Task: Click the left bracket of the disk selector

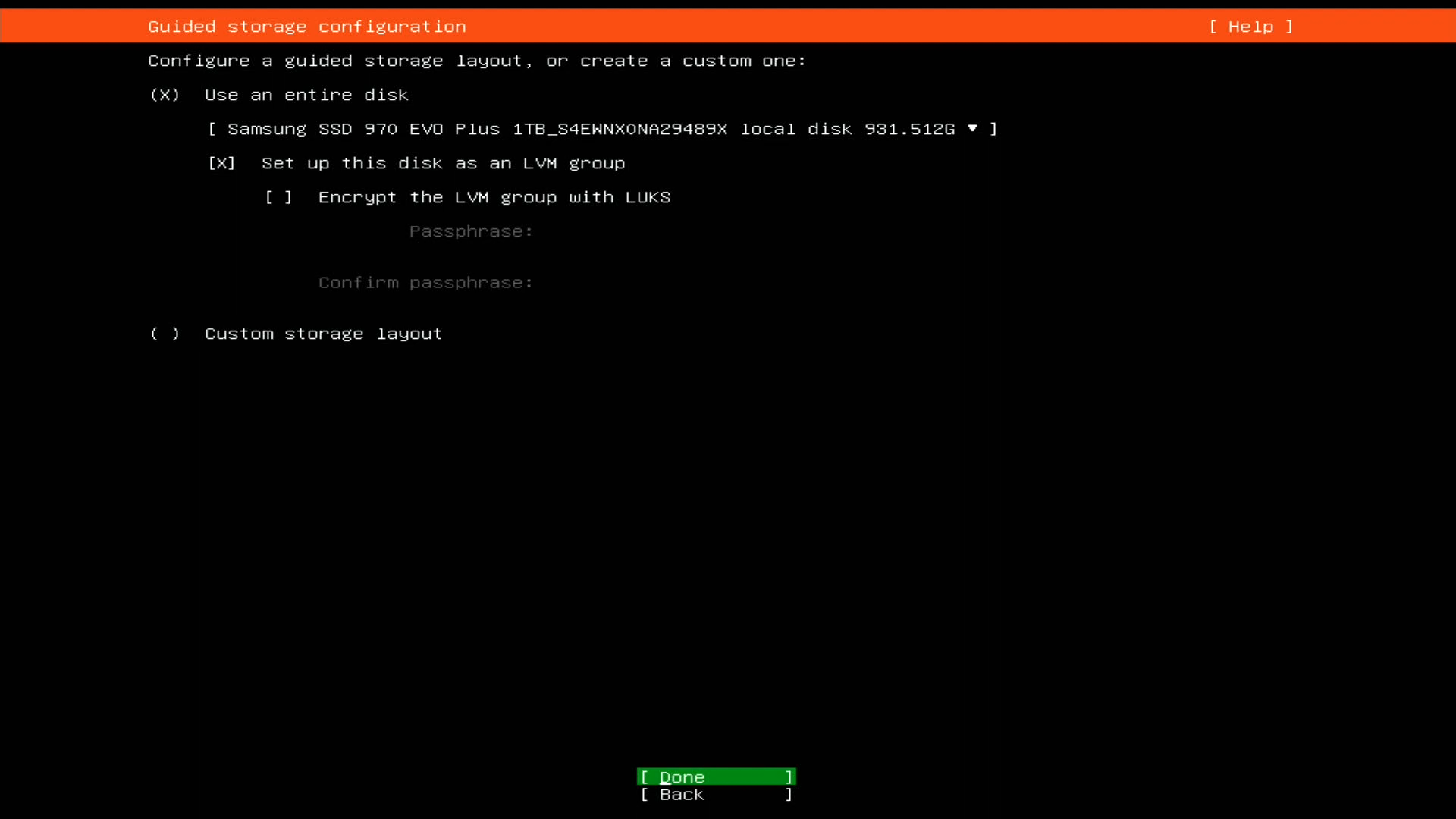Action: pyautogui.click(x=212, y=129)
